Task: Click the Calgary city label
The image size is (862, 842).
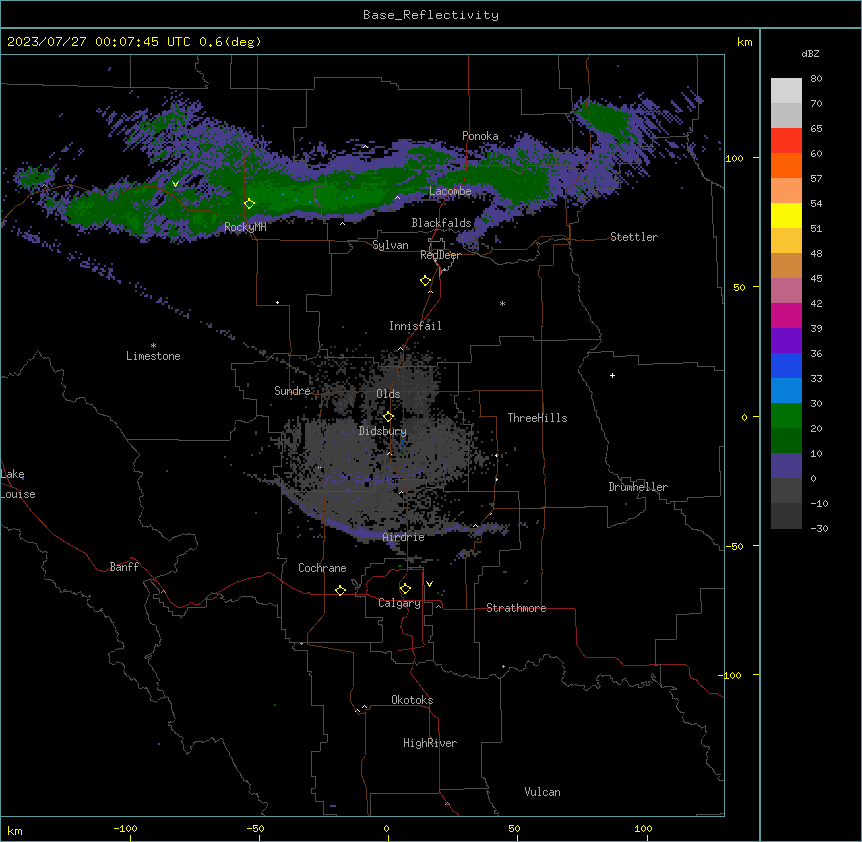Action: [399, 603]
